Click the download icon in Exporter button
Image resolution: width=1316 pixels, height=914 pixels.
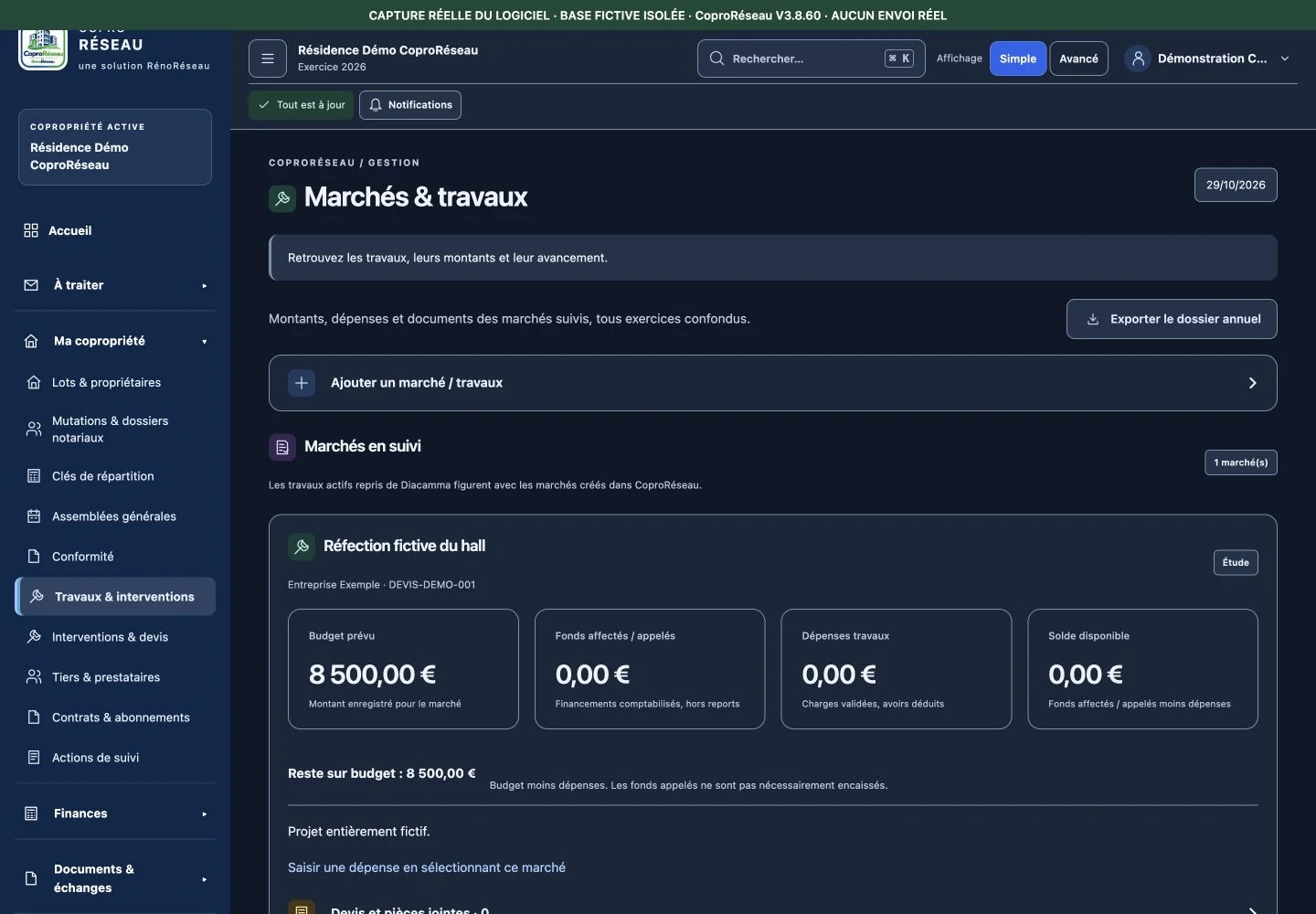pyautogui.click(x=1093, y=319)
